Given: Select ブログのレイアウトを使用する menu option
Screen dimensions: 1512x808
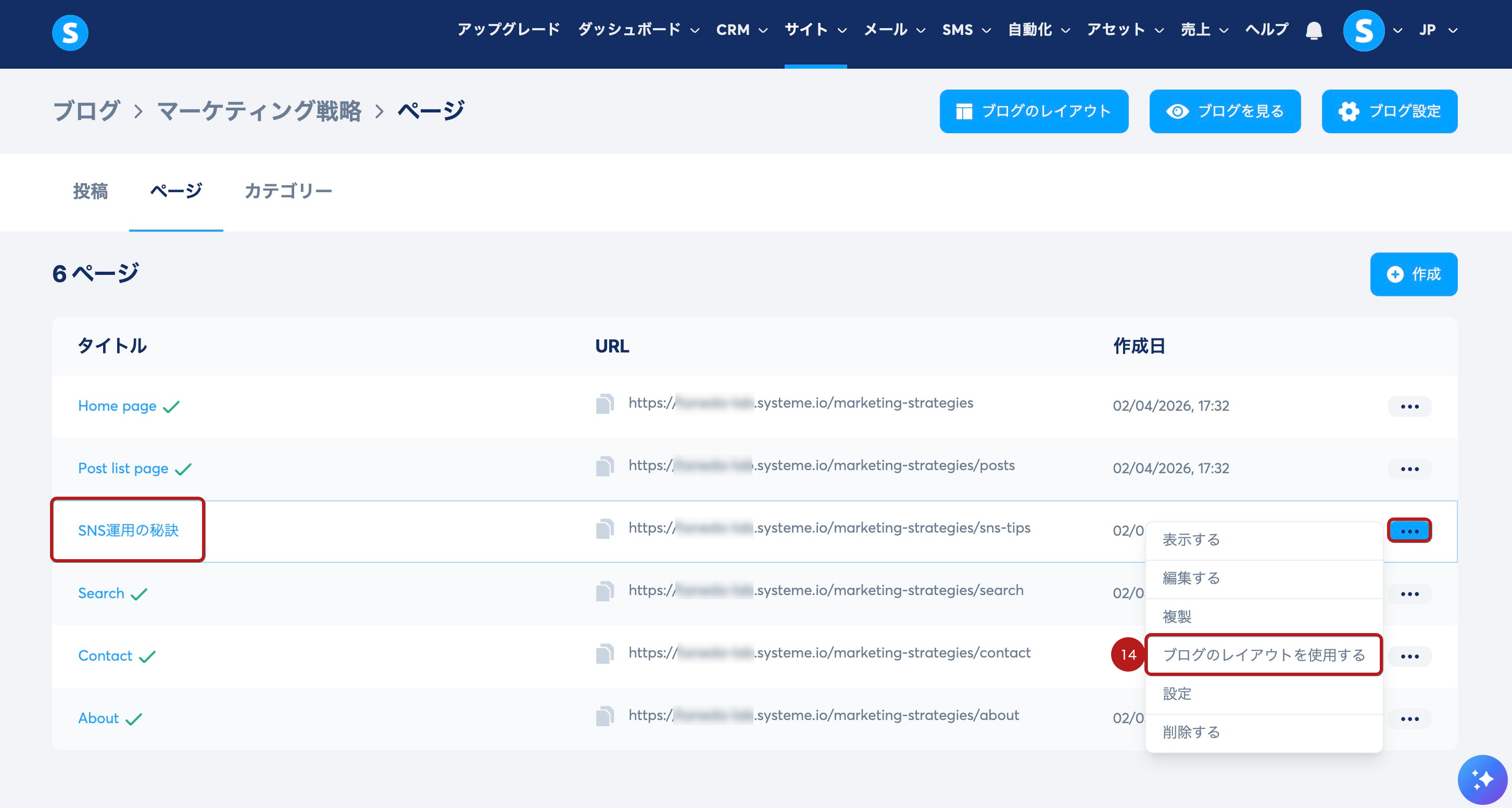Looking at the screenshot, I should pyautogui.click(x=1264, y=655).
